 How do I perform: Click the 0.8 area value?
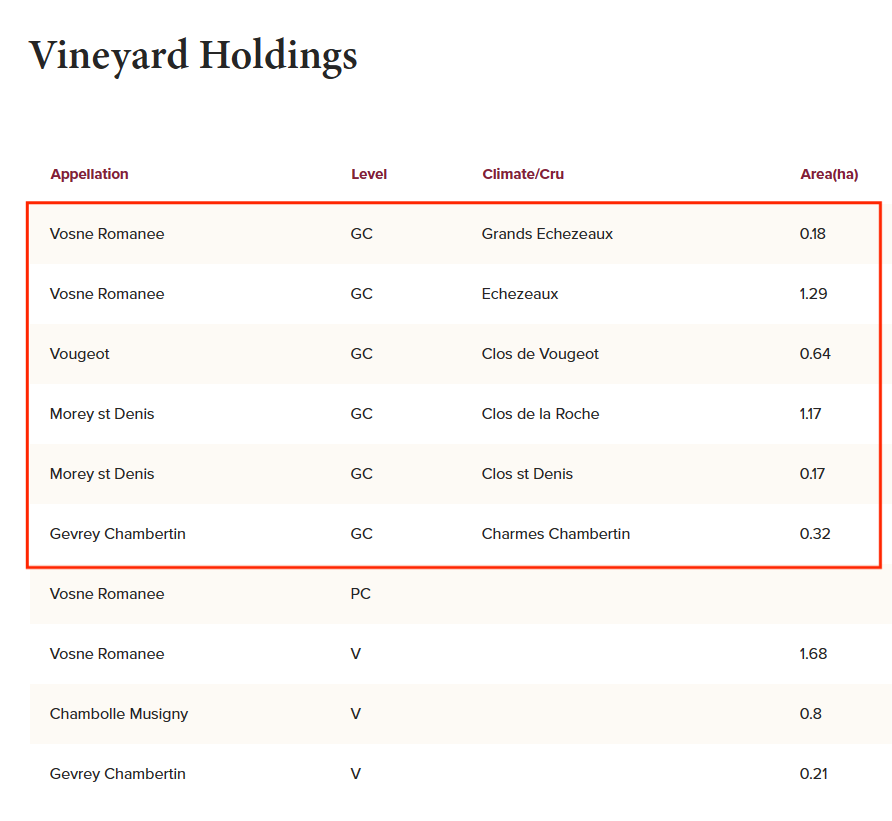810,714
